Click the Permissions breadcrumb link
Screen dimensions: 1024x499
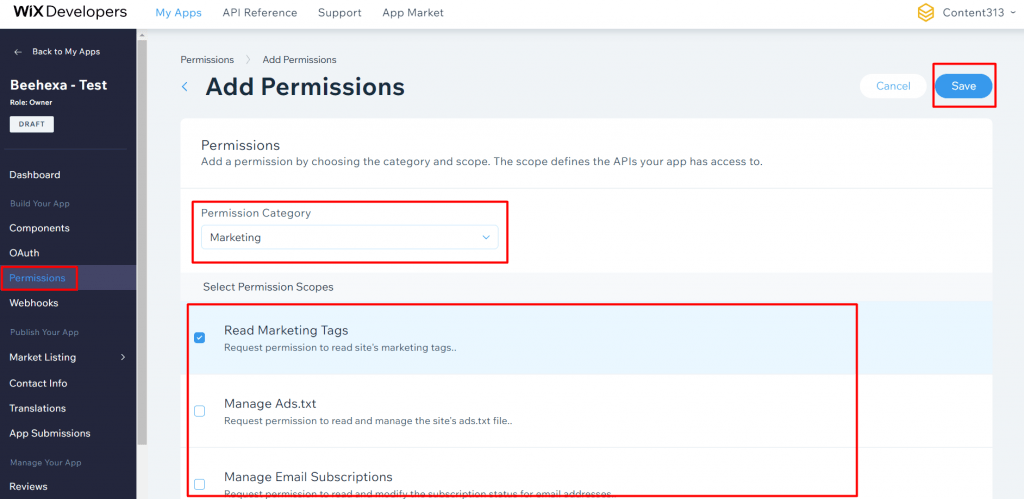click(x=207, y=60)
